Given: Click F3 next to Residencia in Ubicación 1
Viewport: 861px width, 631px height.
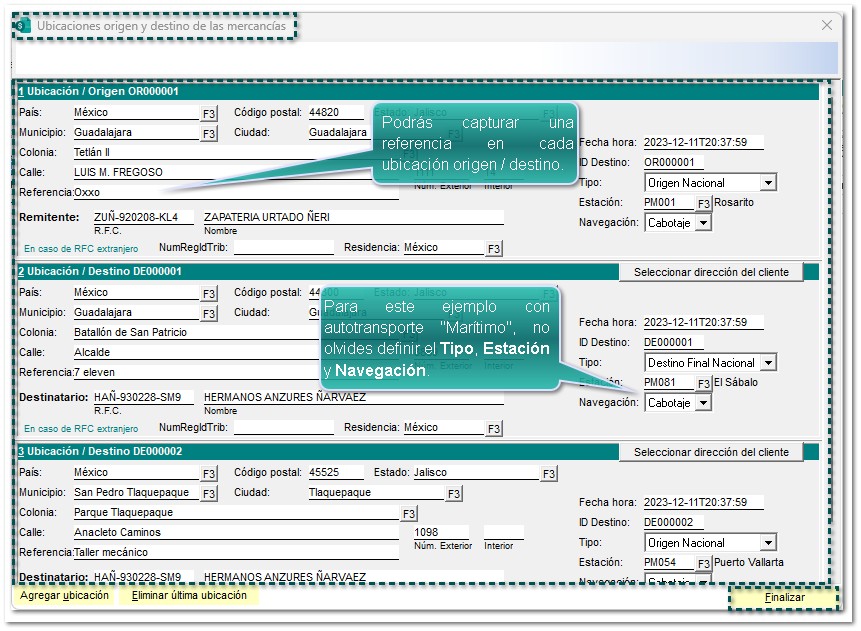Looking at the screenshot, I should 494,248.
